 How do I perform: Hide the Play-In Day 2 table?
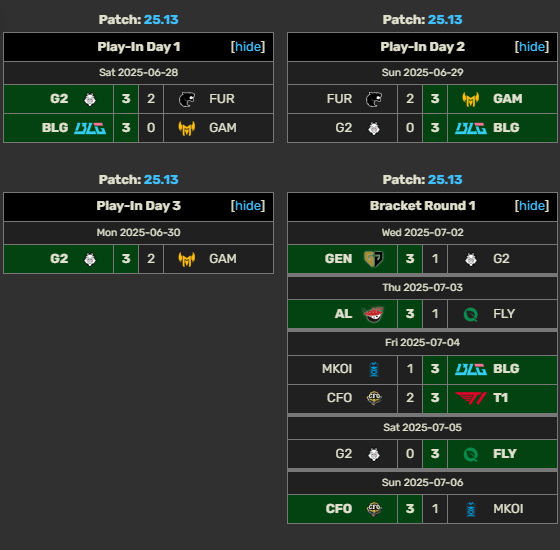coord(532,47)
